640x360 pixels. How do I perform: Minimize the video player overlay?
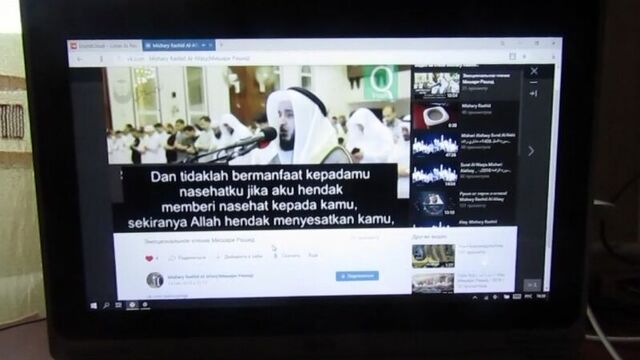(533, 82)
